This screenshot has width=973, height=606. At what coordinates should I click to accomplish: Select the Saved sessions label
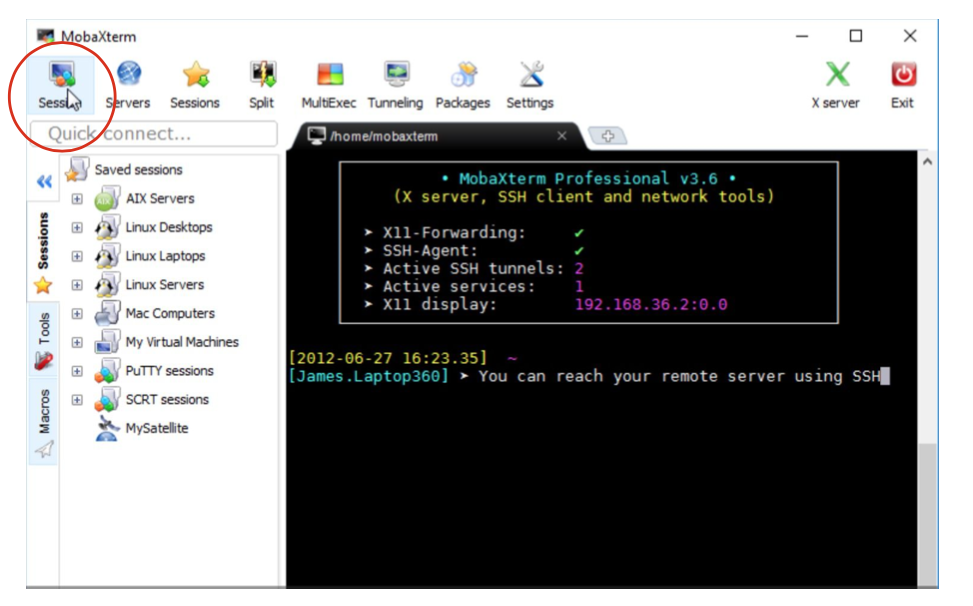pos(138,169)
